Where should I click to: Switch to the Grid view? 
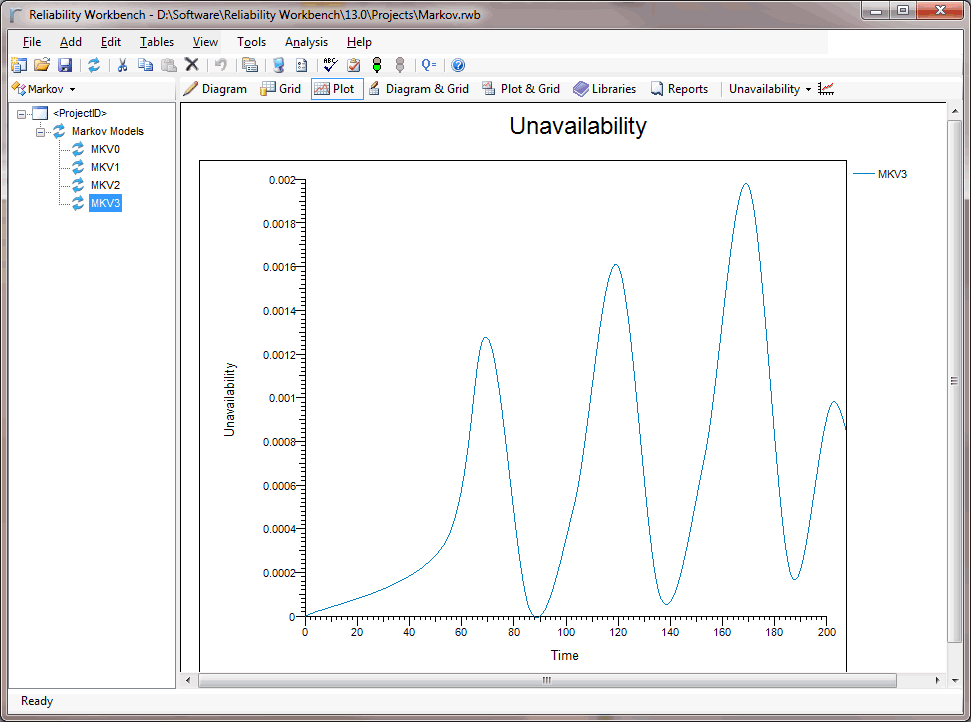tap(280, 89)
